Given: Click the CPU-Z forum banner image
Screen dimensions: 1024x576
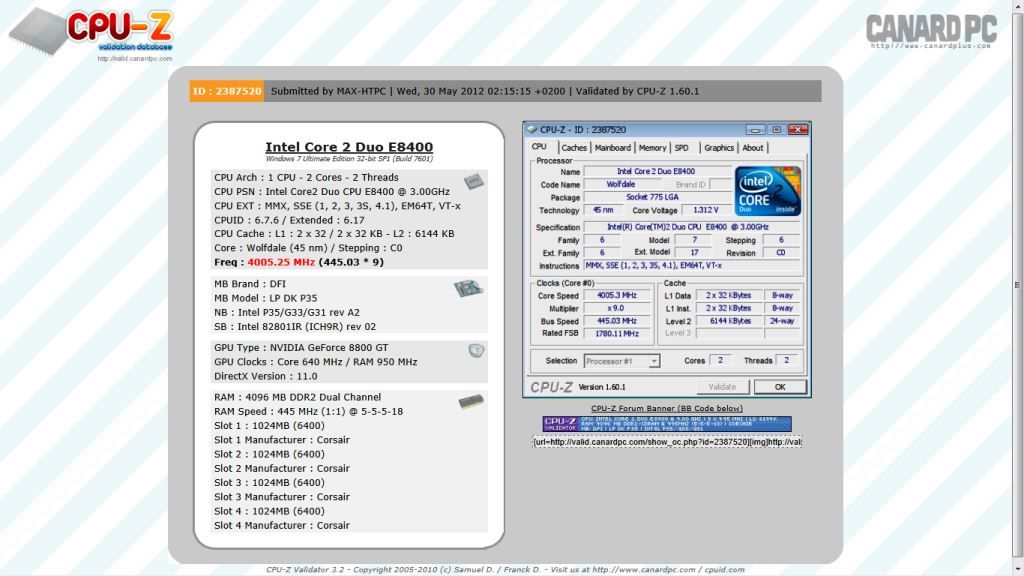Looking at the screenshot, I should pos(667,424).
